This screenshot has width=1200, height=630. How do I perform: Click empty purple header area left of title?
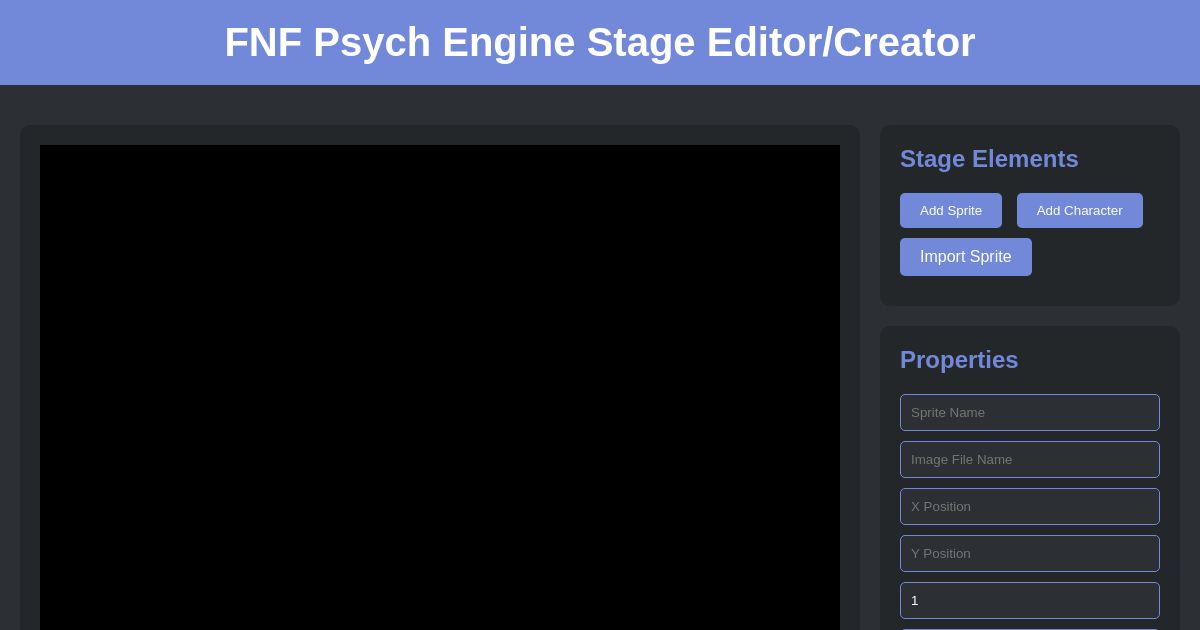100,42
